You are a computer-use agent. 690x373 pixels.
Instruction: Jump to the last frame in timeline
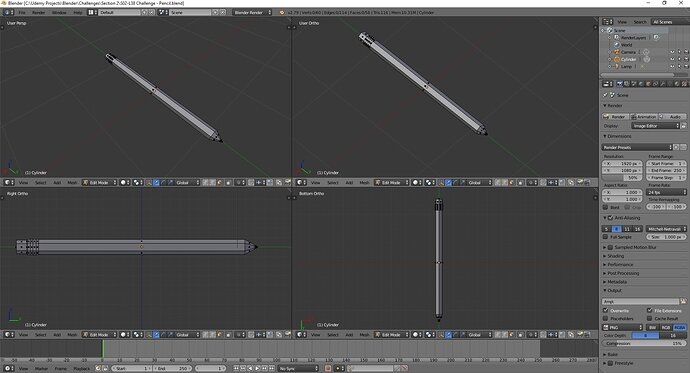click(271, 369)
